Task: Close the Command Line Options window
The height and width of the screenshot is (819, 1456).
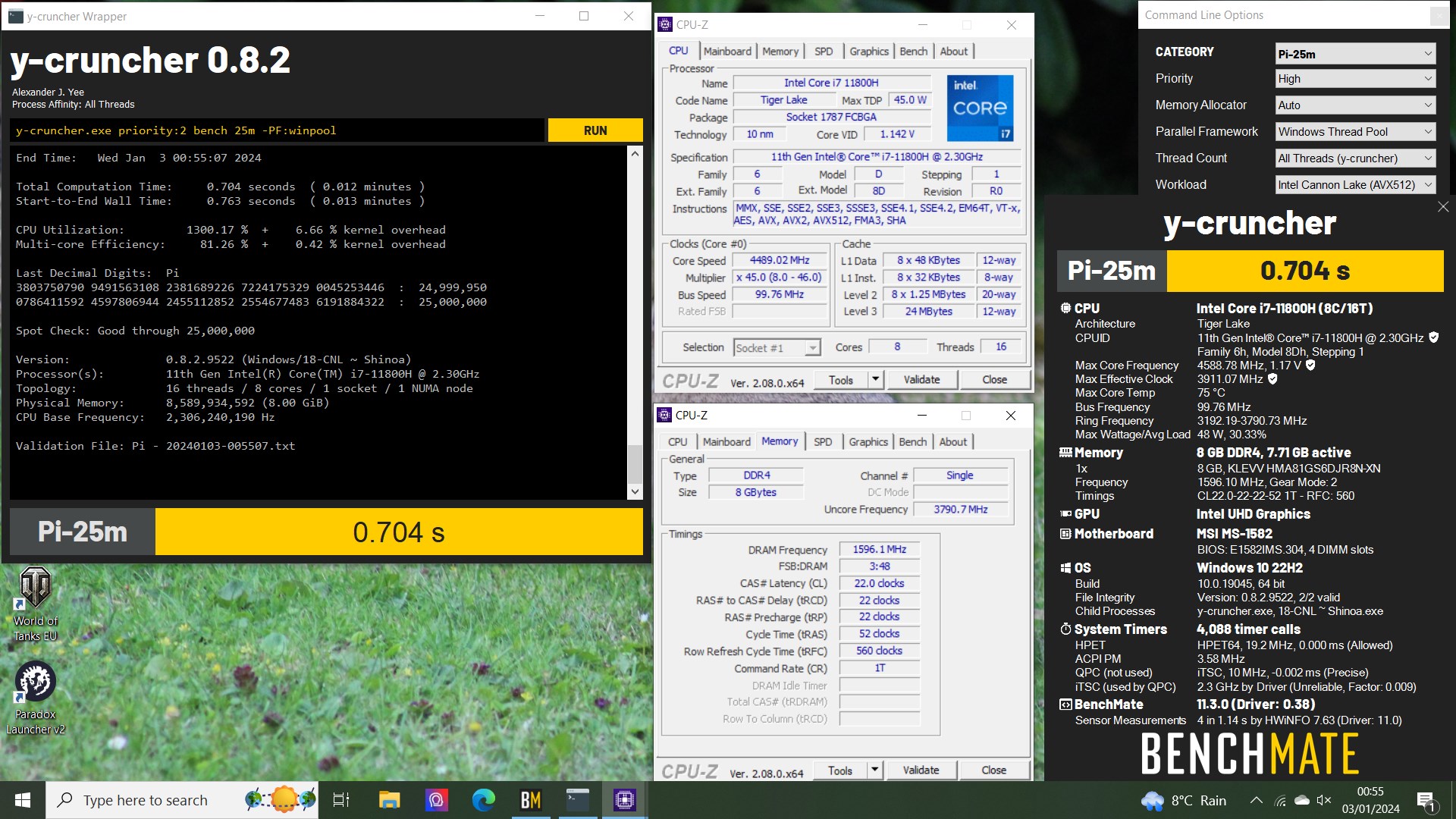Action: tap(1438, 15)
